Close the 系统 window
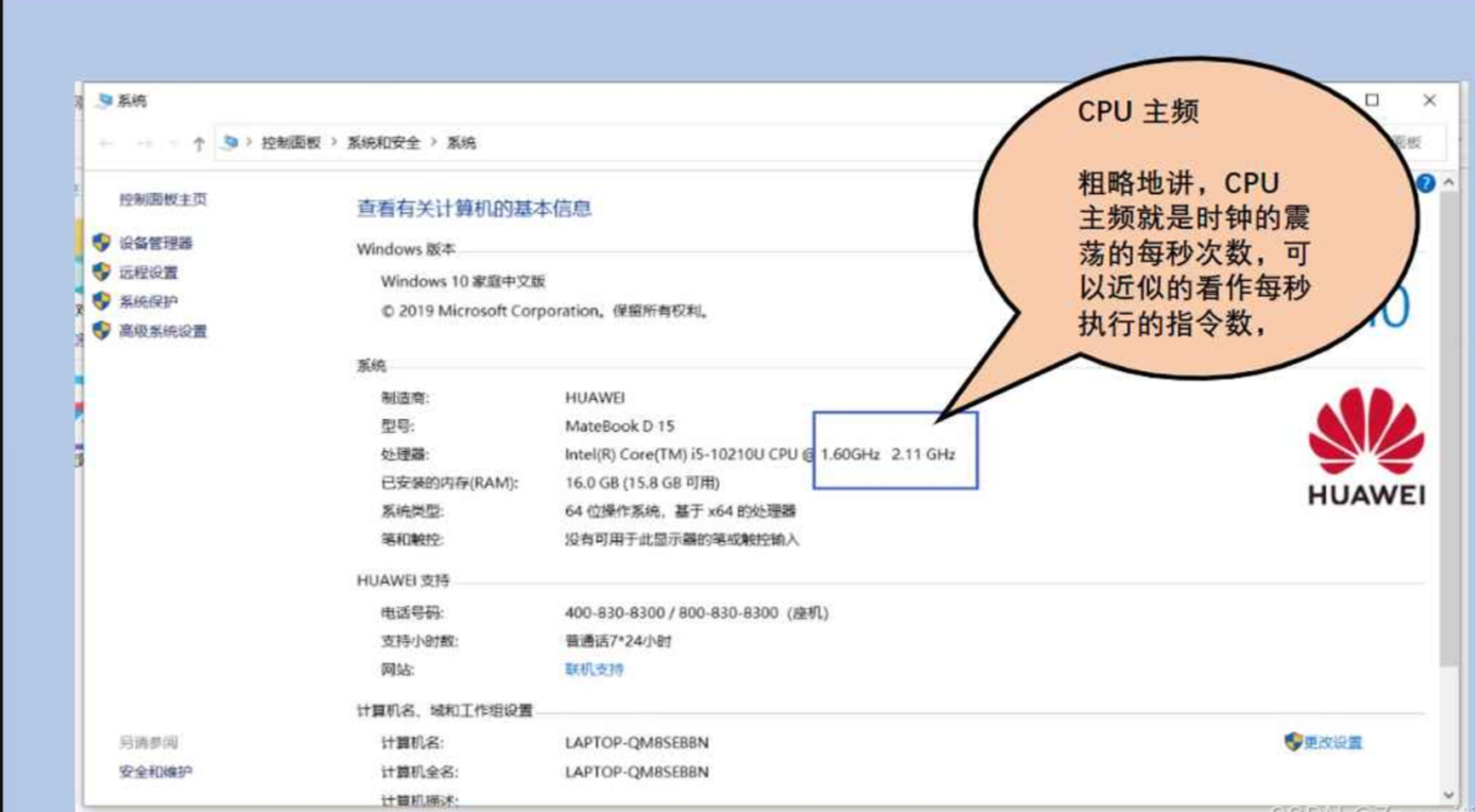1475x812 pixels. 1430,100
